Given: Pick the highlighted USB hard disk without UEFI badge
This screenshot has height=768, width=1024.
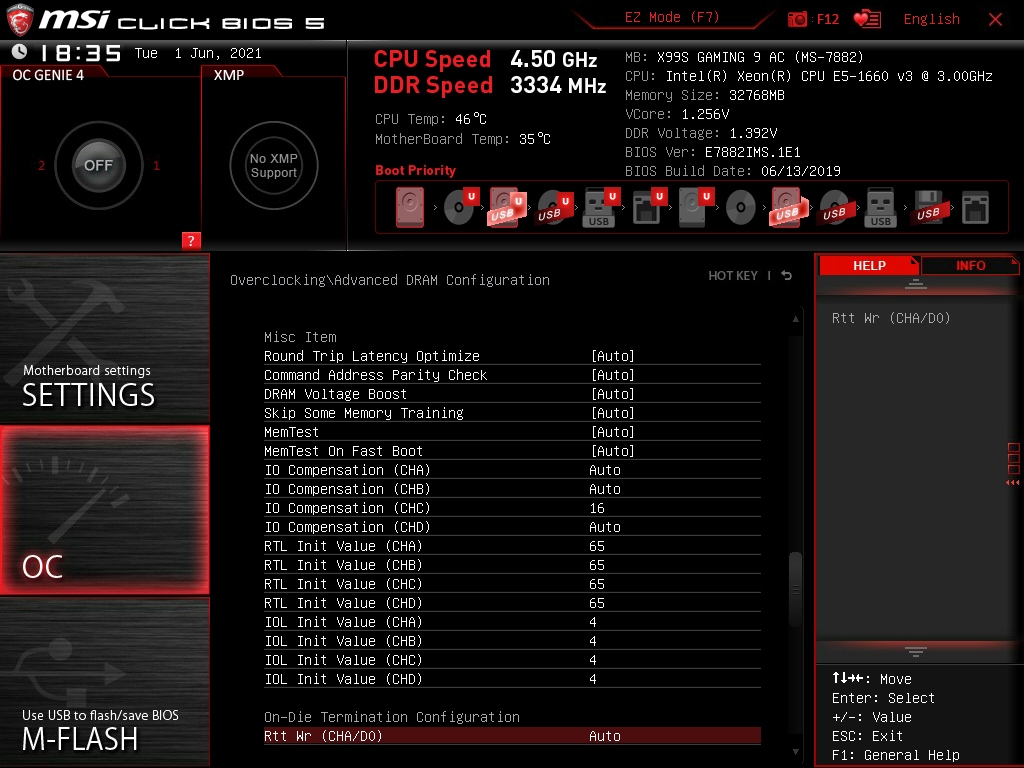Looking at the screenshot, I should (x=789, y=208).
